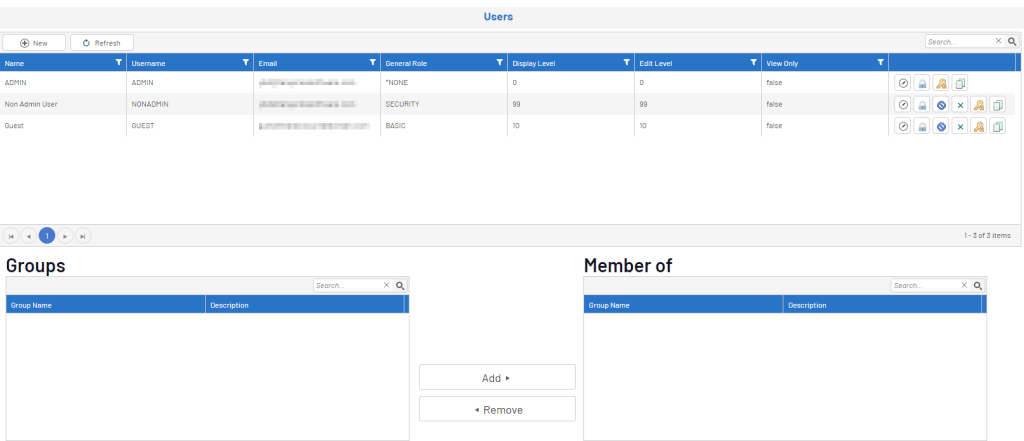The image size is (1024, 441).
Task: Click New user button
Action: click(x=34, y=43)
